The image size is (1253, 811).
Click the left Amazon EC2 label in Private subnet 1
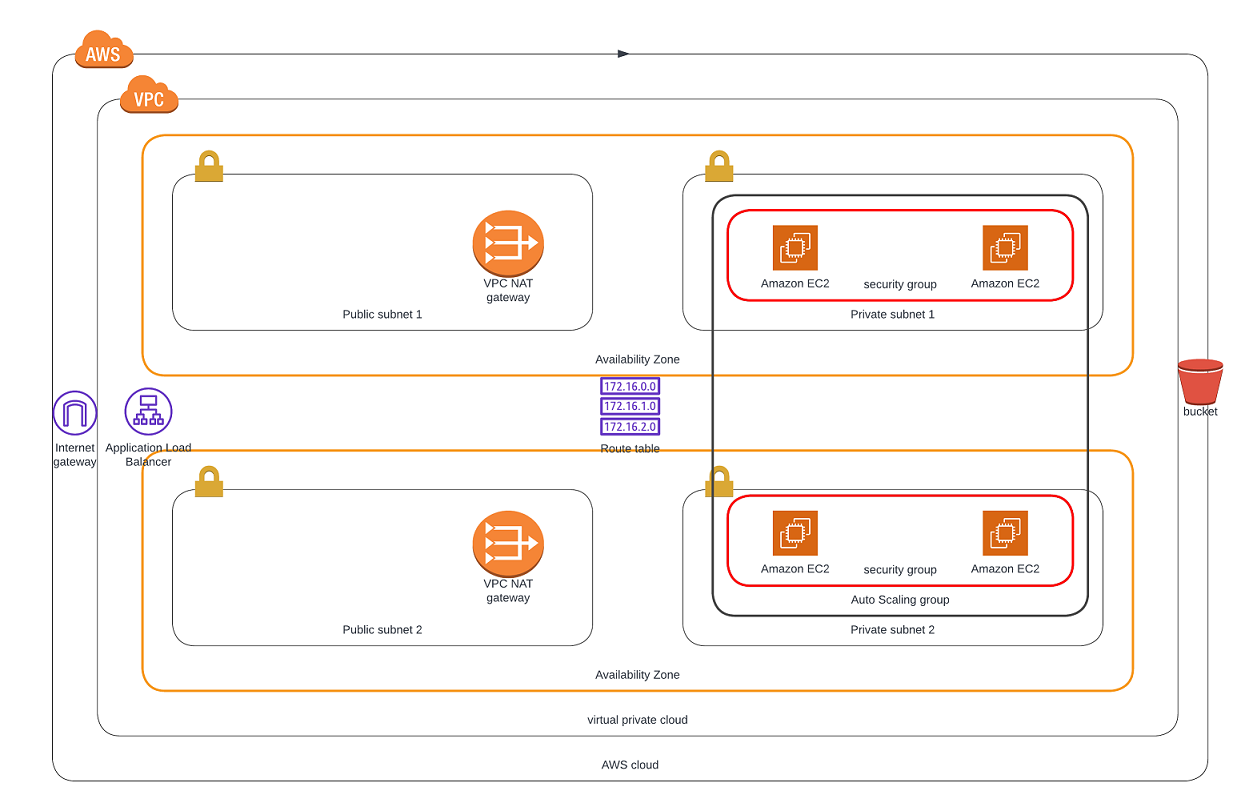coord(795,284)
